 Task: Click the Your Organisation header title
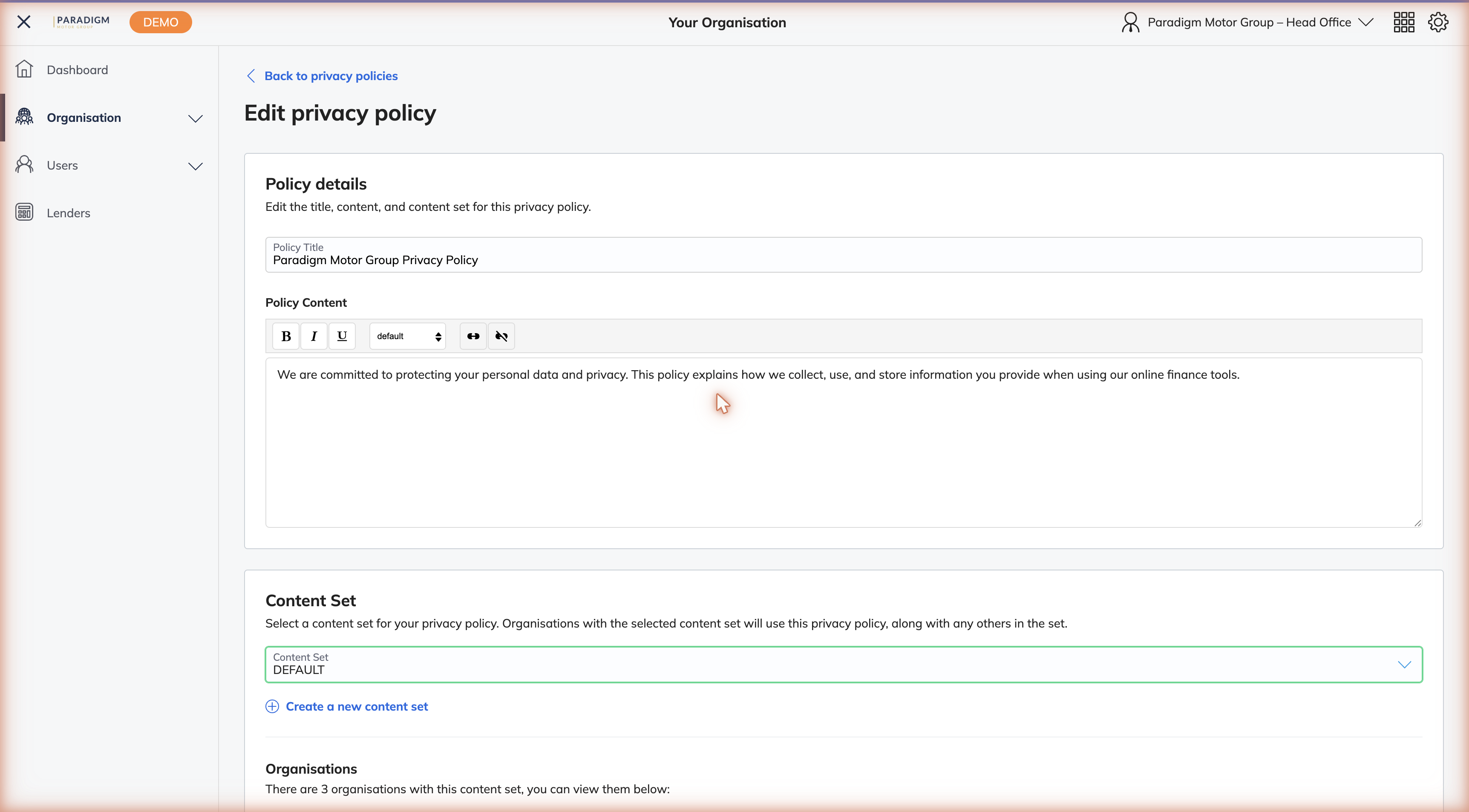coord(727,22)
